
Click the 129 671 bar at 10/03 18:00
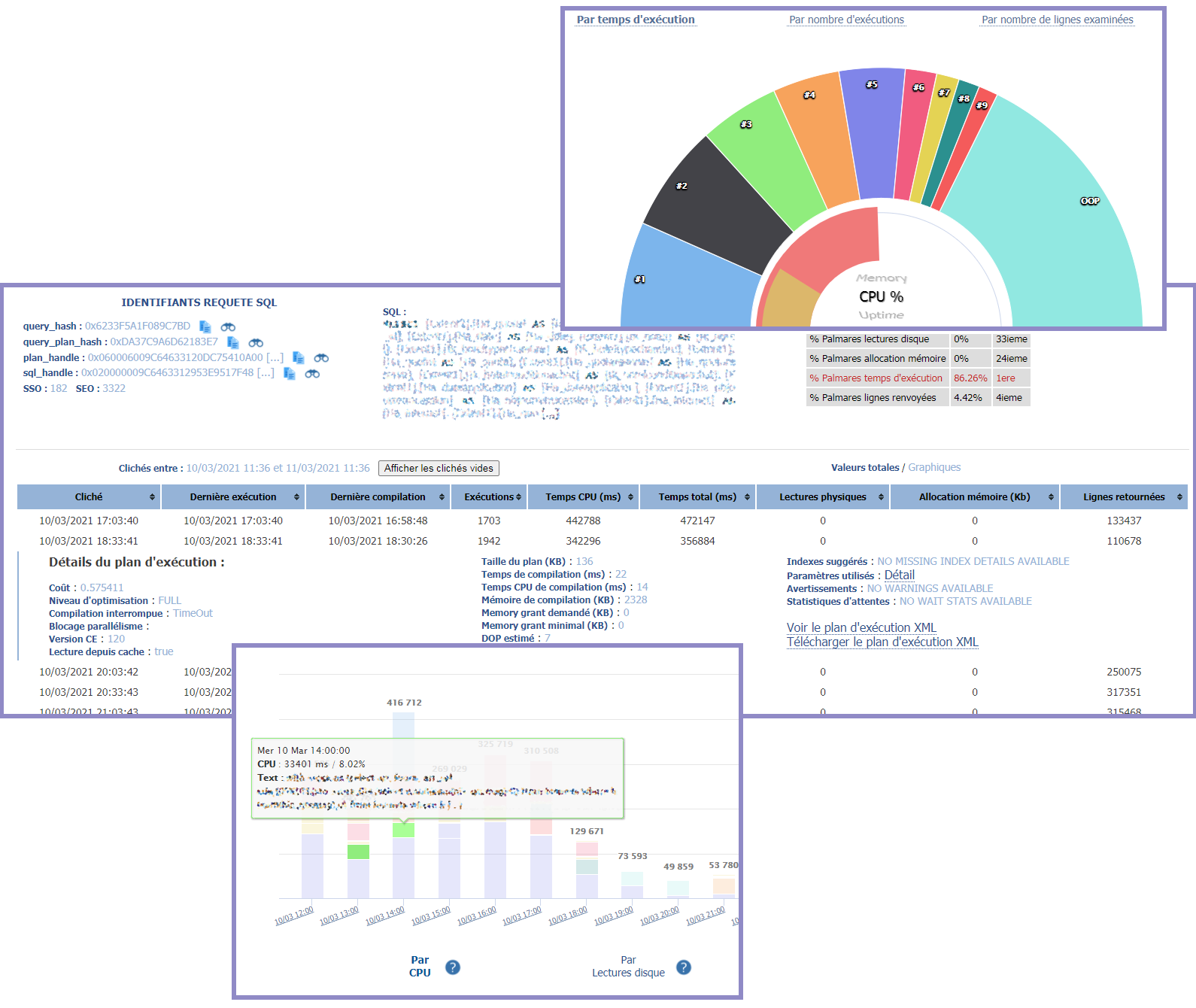[587, 870]
